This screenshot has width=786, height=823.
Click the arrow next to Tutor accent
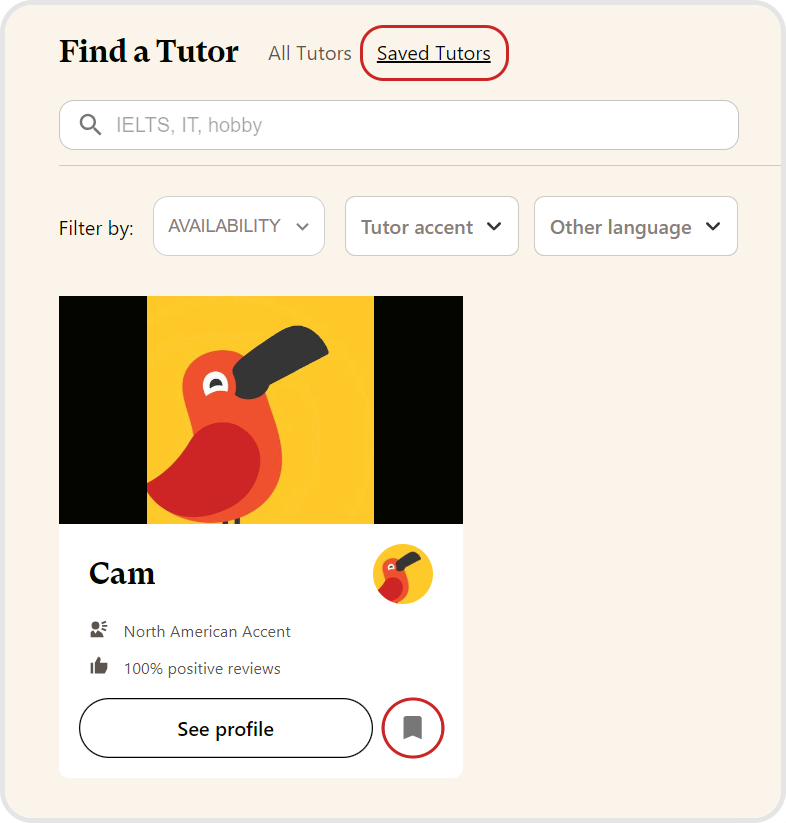(494, 227)
